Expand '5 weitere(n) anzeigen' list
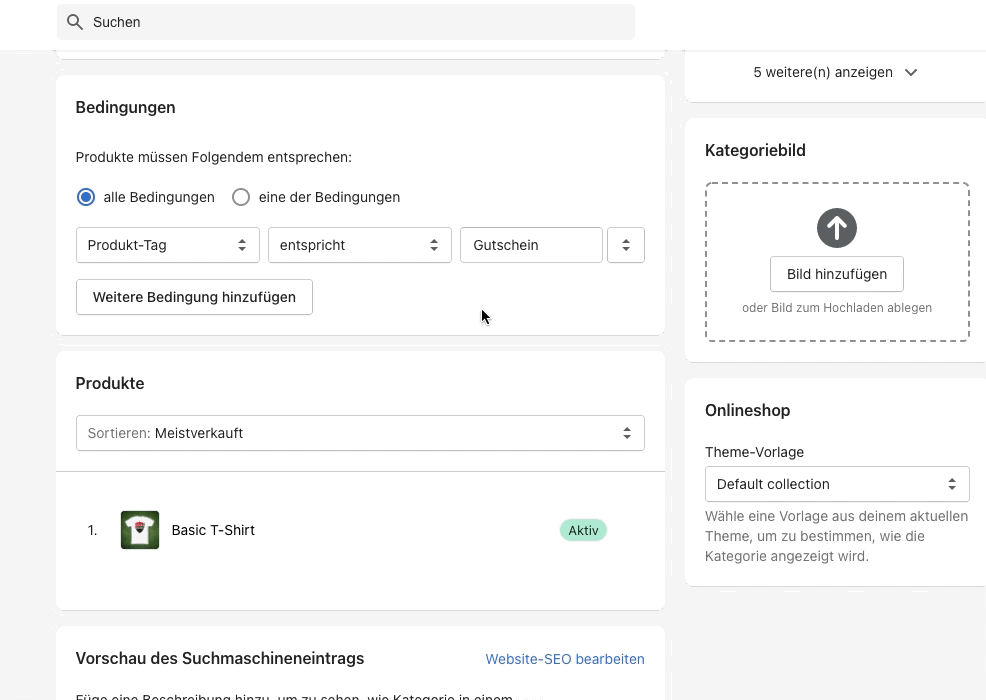Viewport: 986px width, 700px height. point(822,73)
